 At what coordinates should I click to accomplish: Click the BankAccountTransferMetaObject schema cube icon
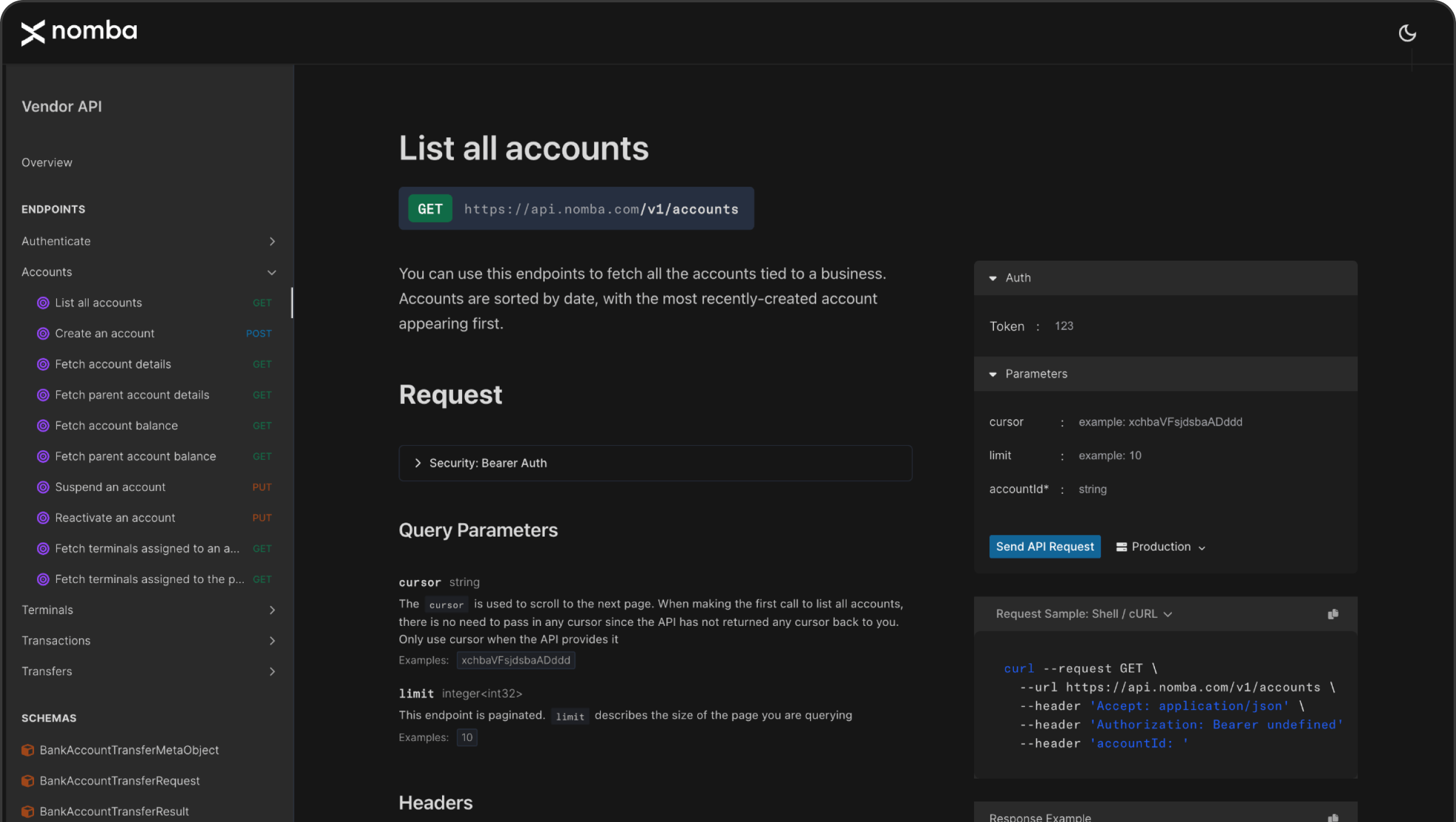point(28,750)
